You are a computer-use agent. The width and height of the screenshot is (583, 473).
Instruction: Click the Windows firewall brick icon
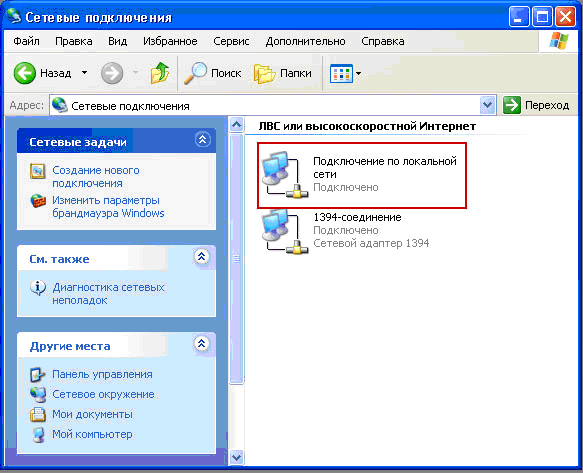38,201
